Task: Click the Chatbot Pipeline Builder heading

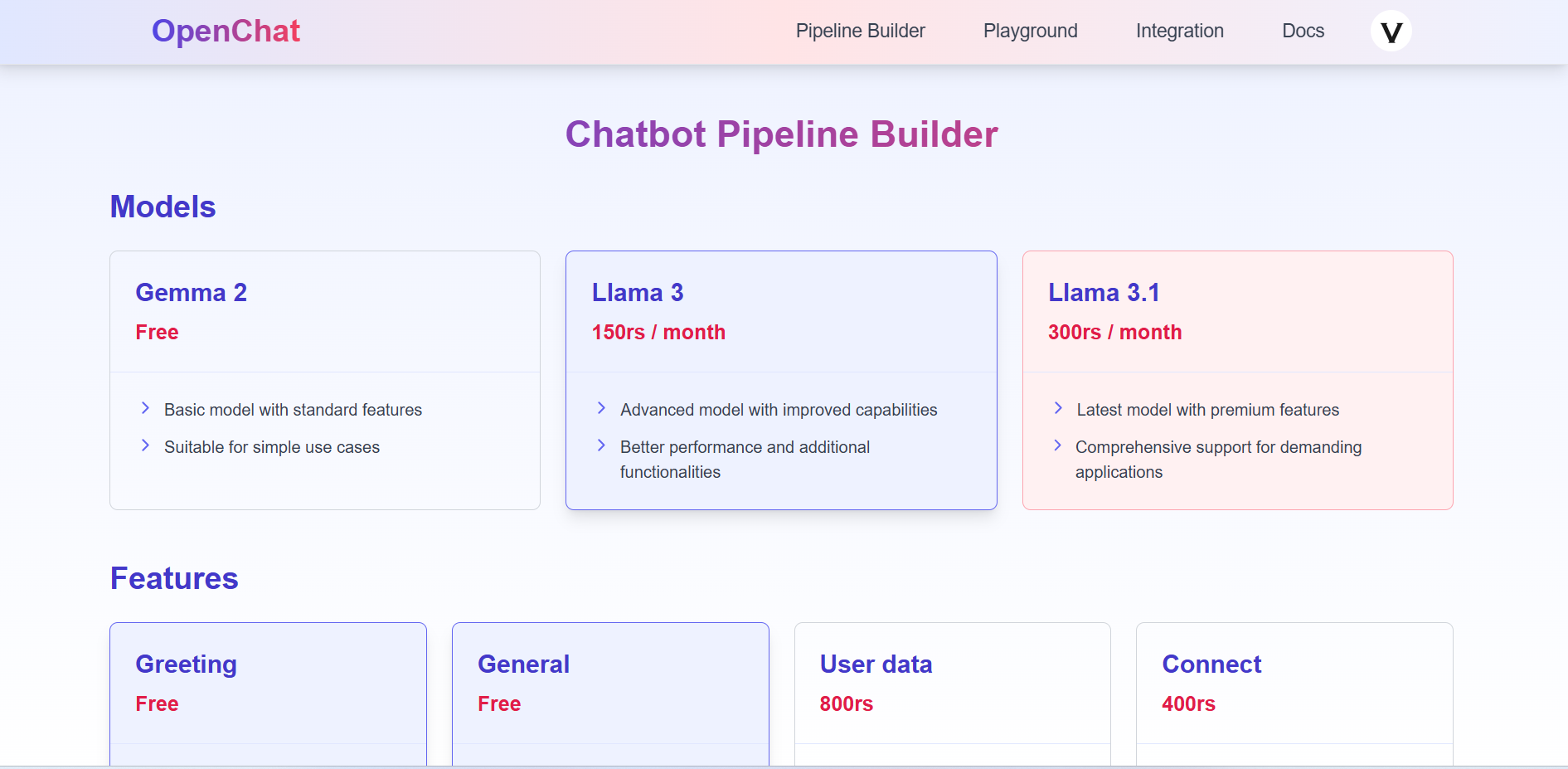Action: point(781,134)
